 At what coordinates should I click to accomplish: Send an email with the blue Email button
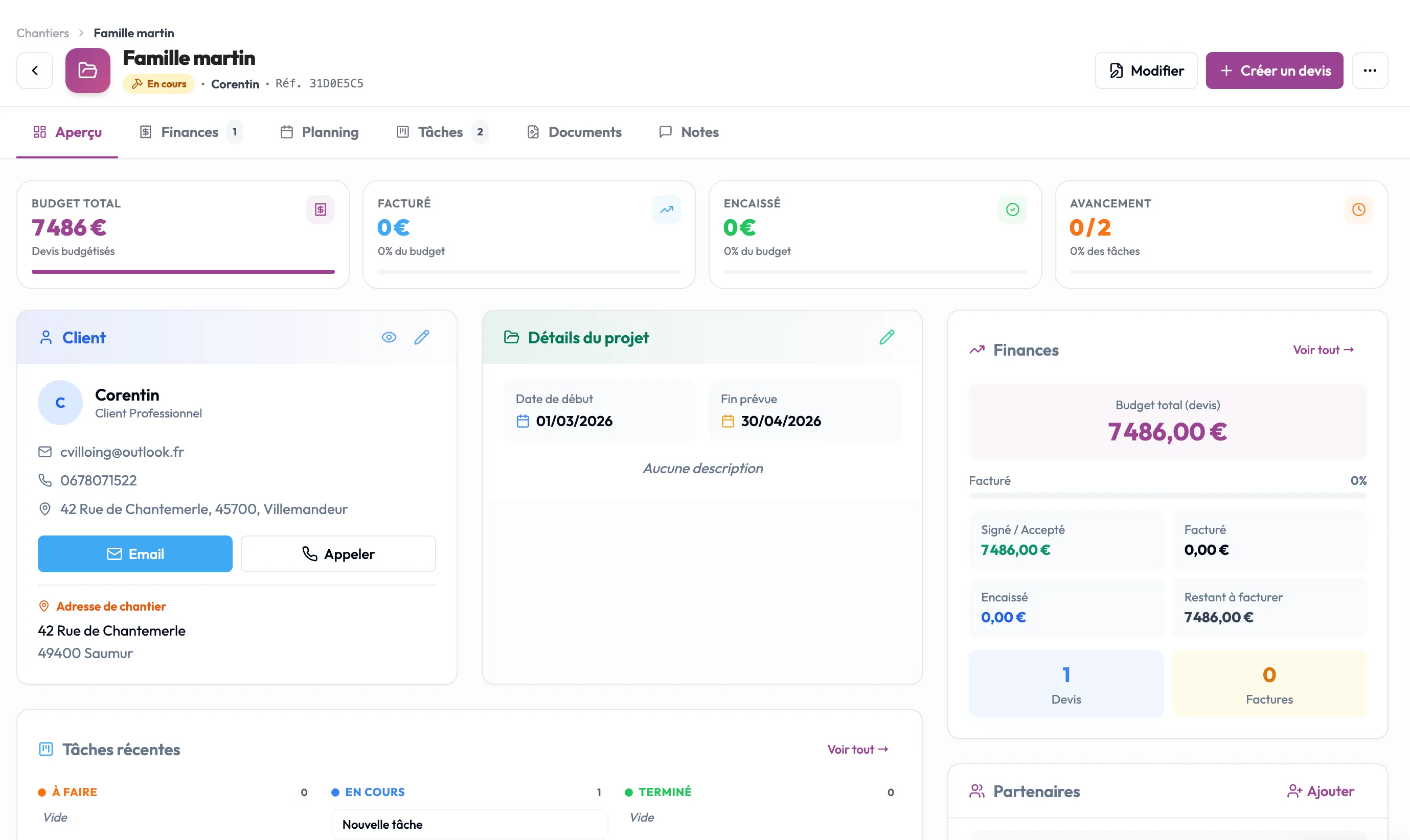tap(135, 553)
